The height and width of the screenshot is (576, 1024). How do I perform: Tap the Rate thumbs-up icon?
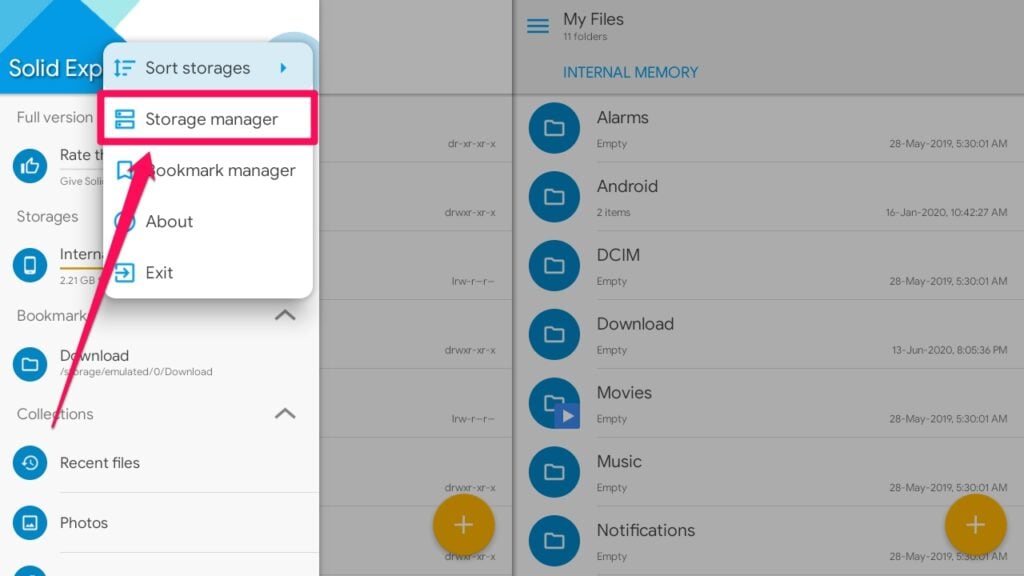click(x=30, y=166)
